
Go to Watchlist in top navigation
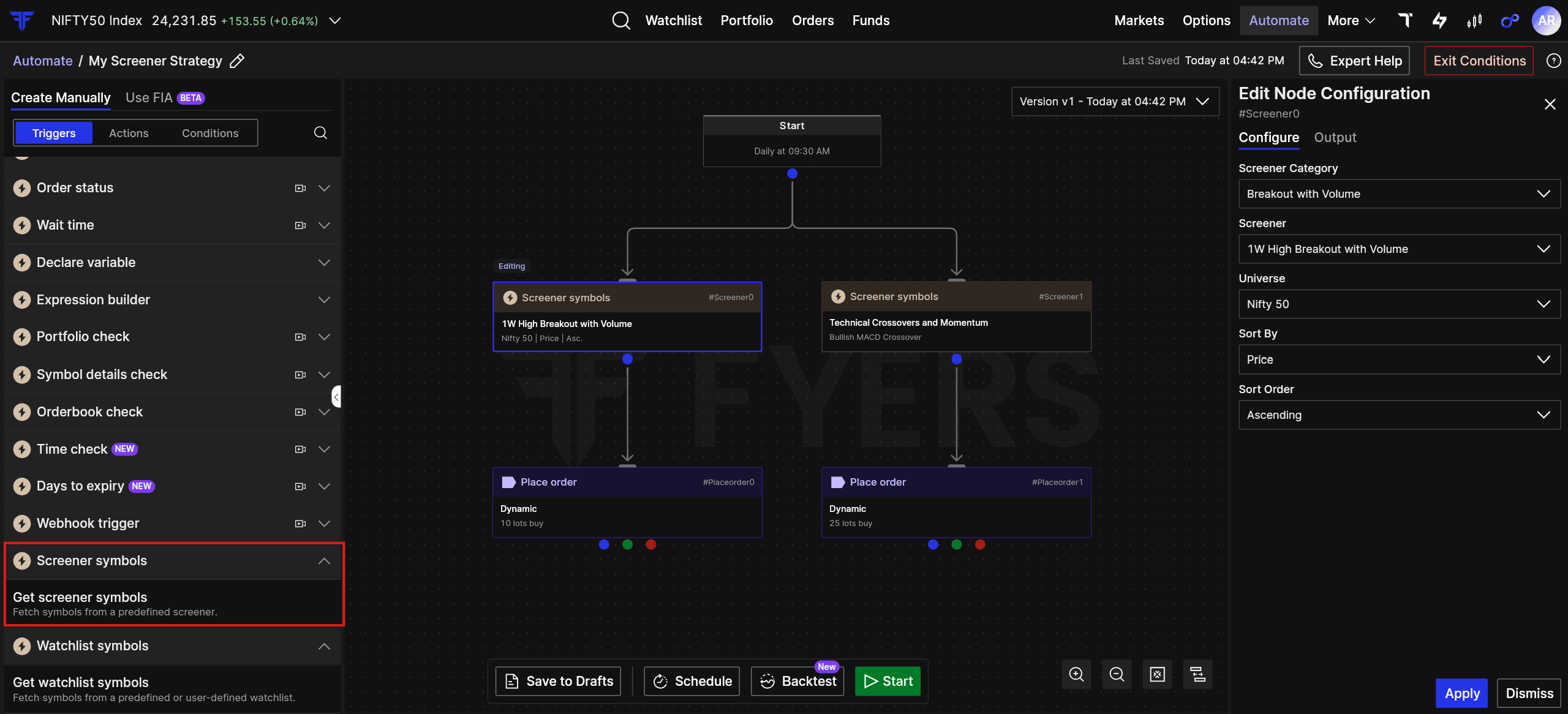[x=674, y=21]
